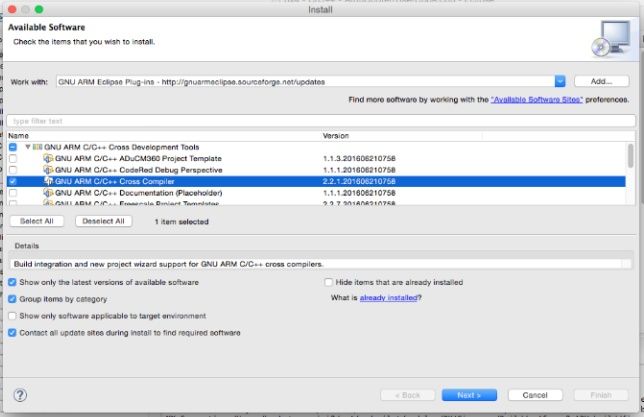Screen dimensions: 644x417
Task: Click the Details description text
Action: pos(168,264)
